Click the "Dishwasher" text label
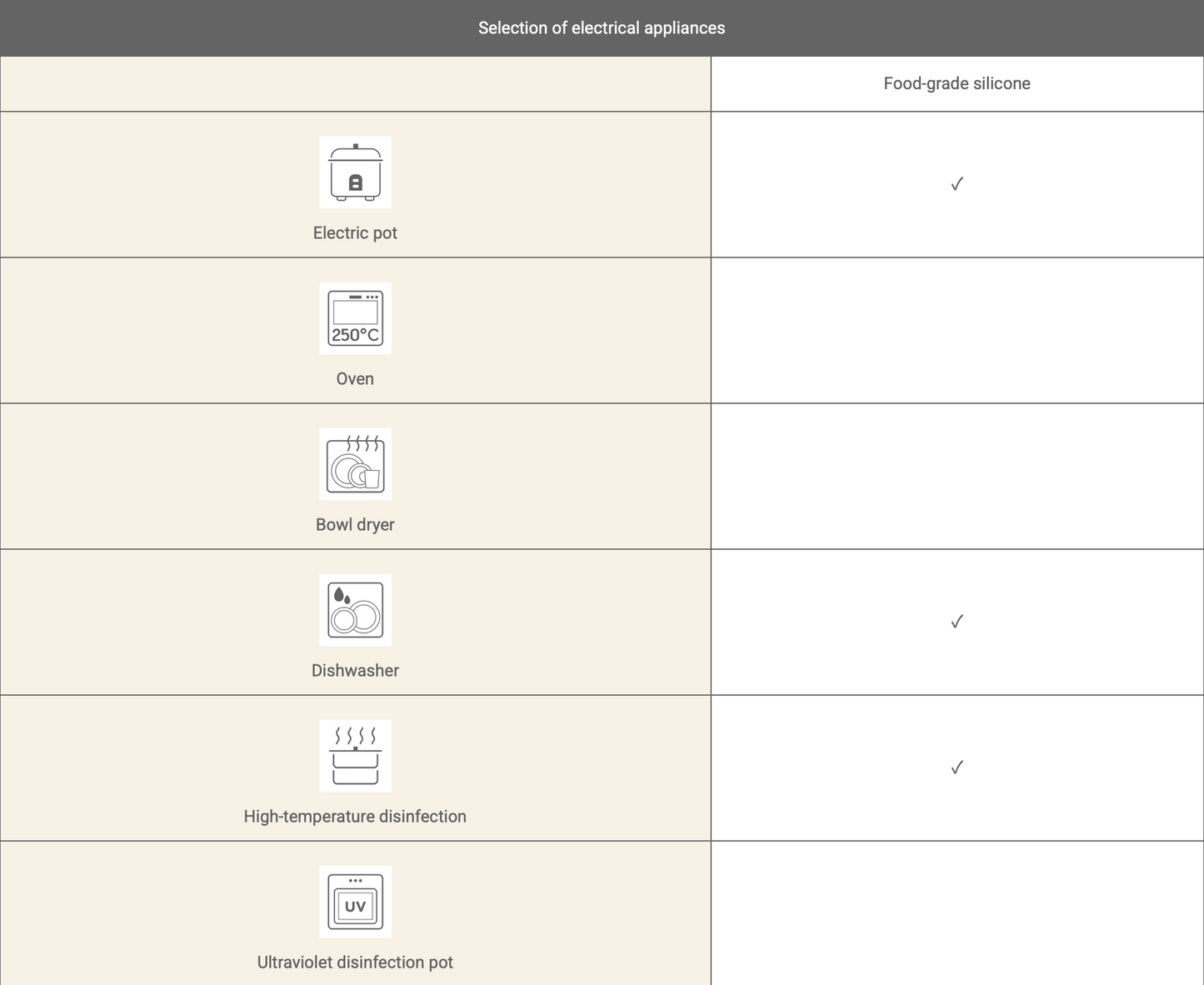Viewport: 1204px width, 985px height. point(355,671)
